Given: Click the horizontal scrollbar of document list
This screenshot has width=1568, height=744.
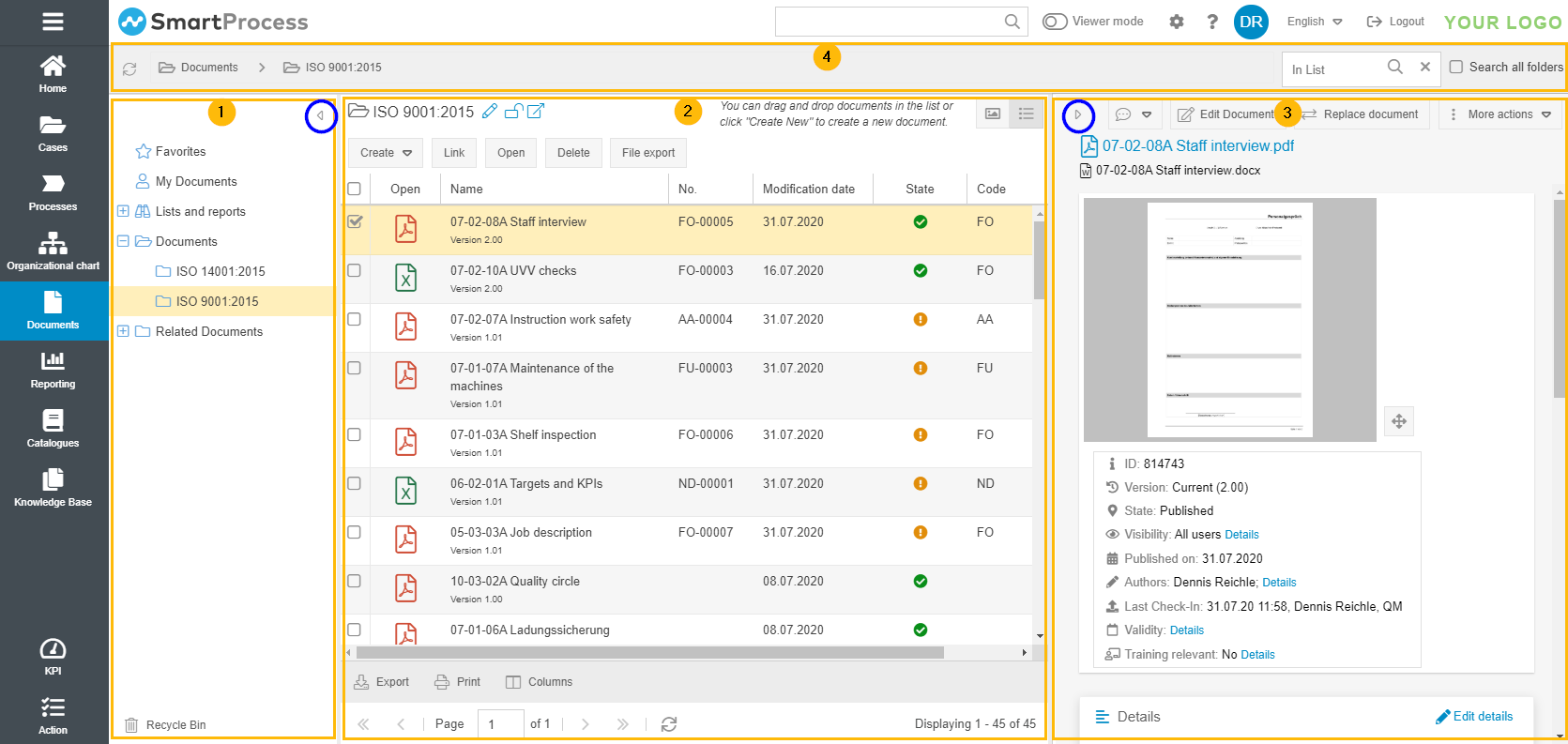Looking at the screenshot, I should click(x=649, y=652).
